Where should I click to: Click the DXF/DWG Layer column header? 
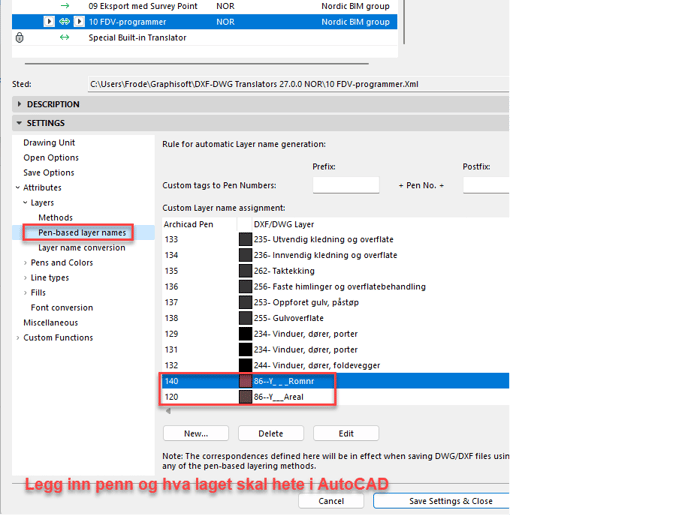380,224
